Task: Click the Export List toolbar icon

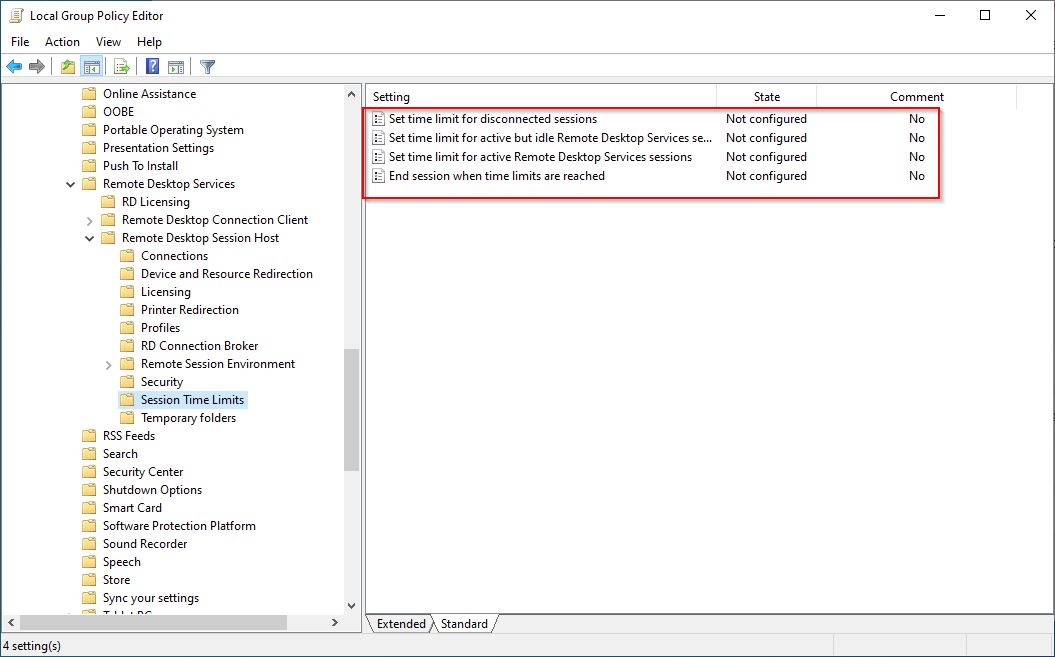Action: pyautogui.click(x=122, y=67)
